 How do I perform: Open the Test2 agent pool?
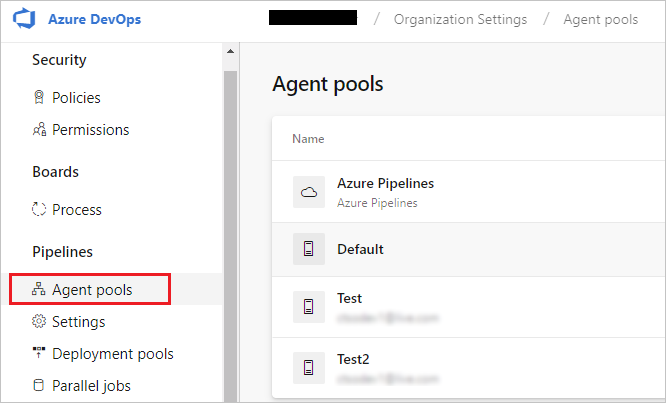353,358
